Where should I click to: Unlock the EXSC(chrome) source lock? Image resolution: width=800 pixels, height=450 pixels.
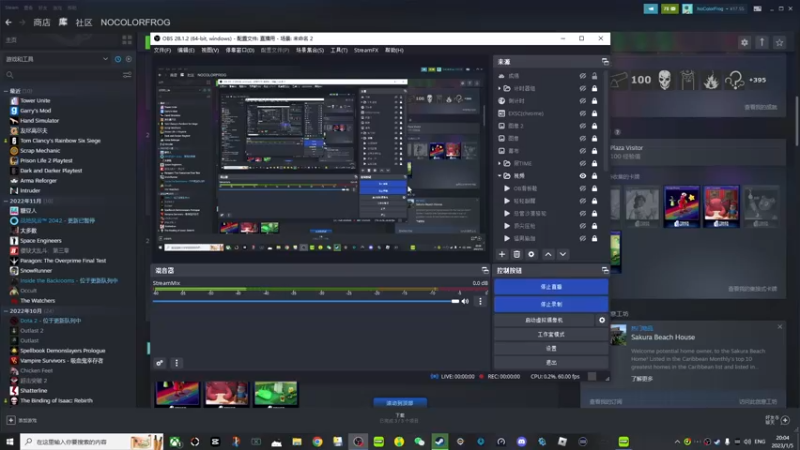pyautogui.click(x=594, y=113)
